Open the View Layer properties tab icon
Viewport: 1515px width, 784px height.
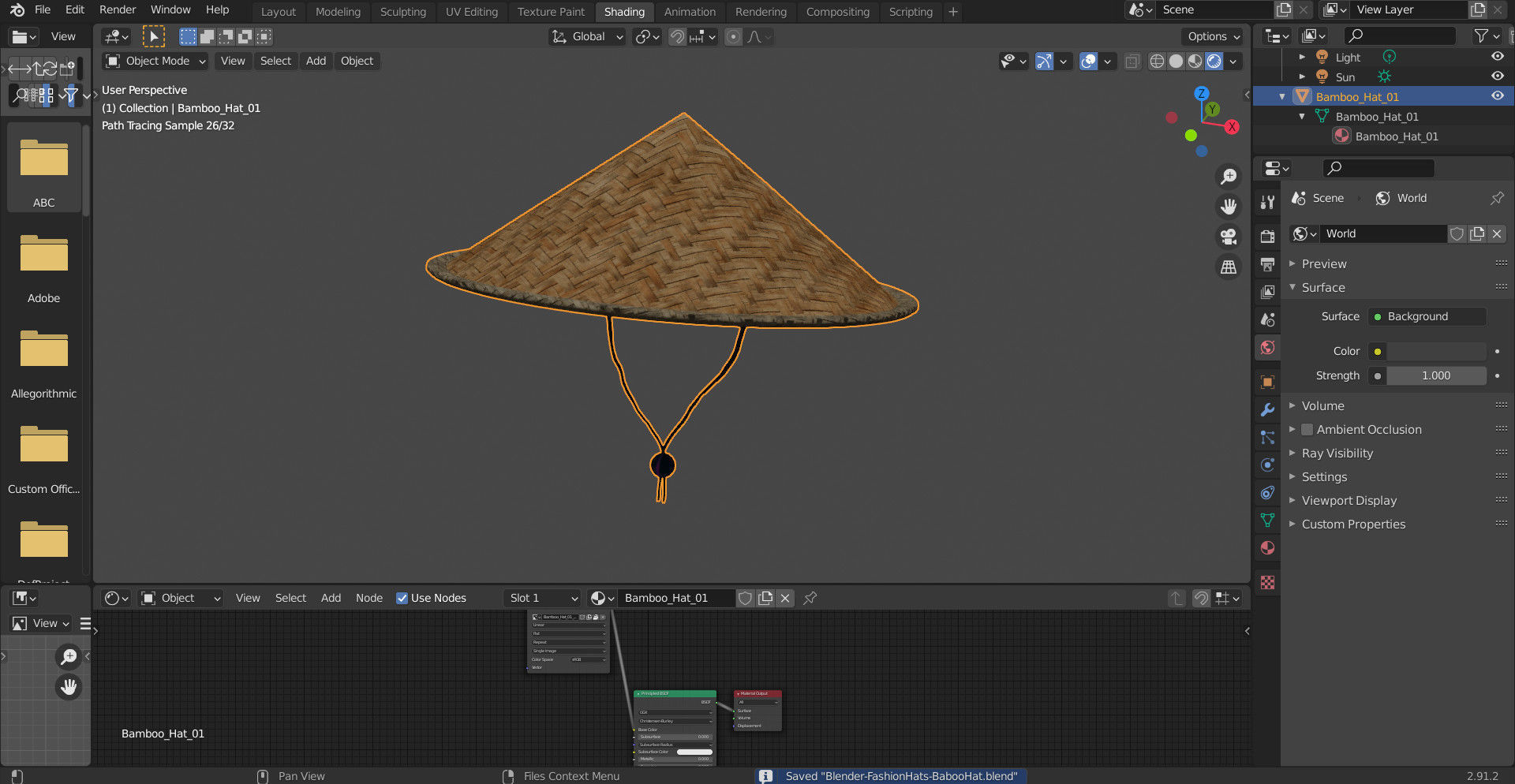coord(1267,292)
